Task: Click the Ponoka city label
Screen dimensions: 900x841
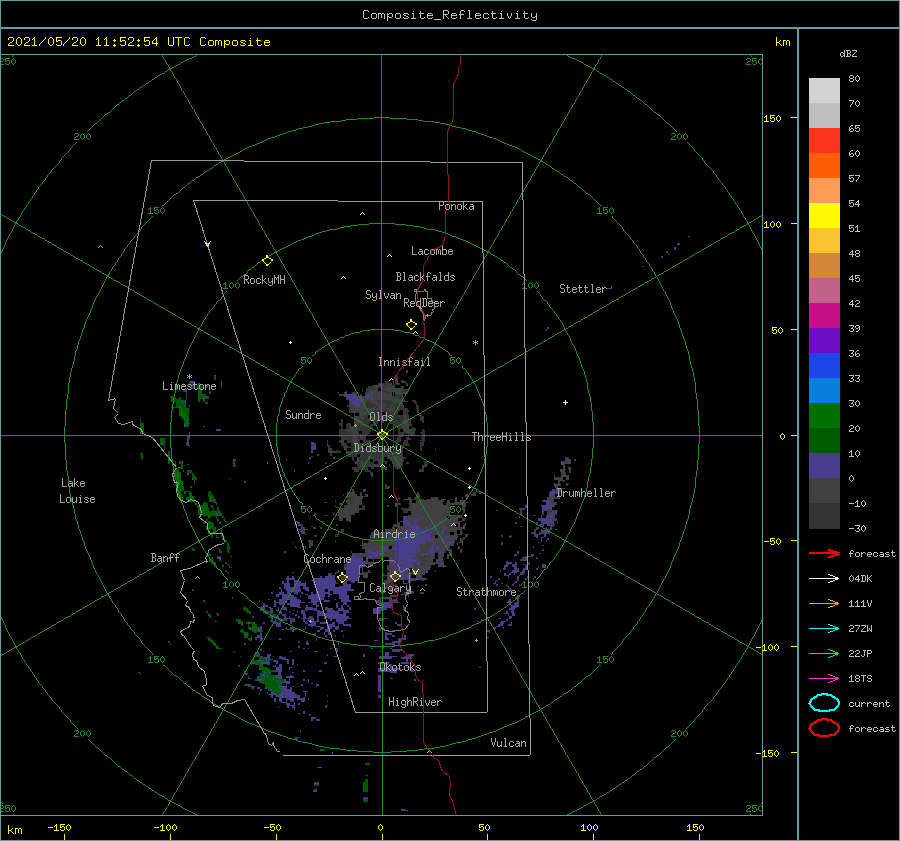Action: click(456, 206)
